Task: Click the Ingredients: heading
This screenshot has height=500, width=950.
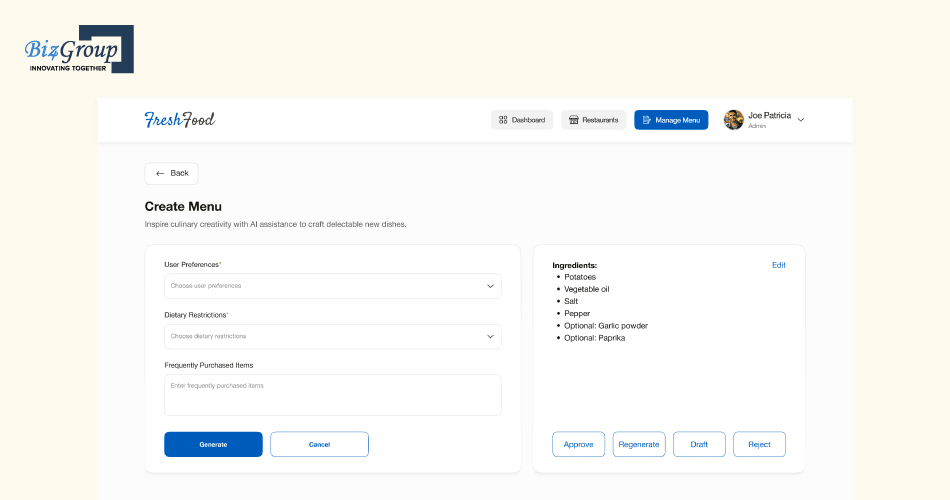Action: pyautogui.click(x=574, y=265)
